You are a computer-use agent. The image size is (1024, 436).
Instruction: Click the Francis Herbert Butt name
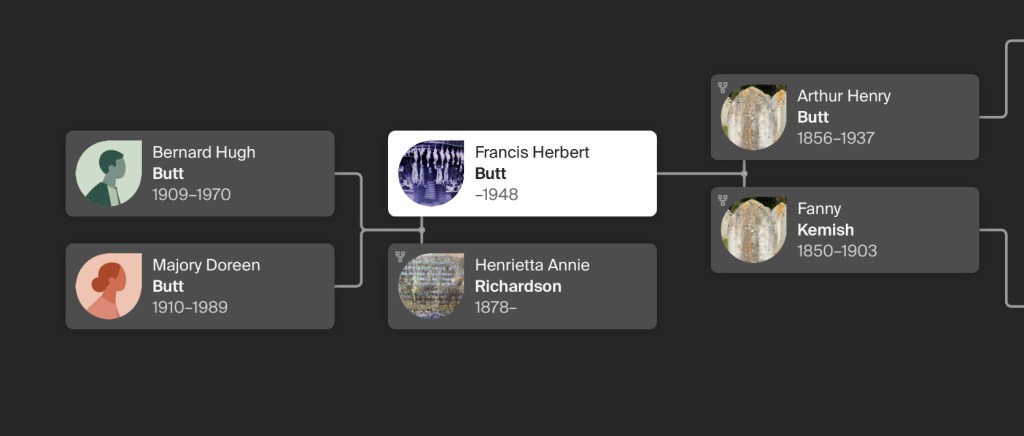[531, 162]
